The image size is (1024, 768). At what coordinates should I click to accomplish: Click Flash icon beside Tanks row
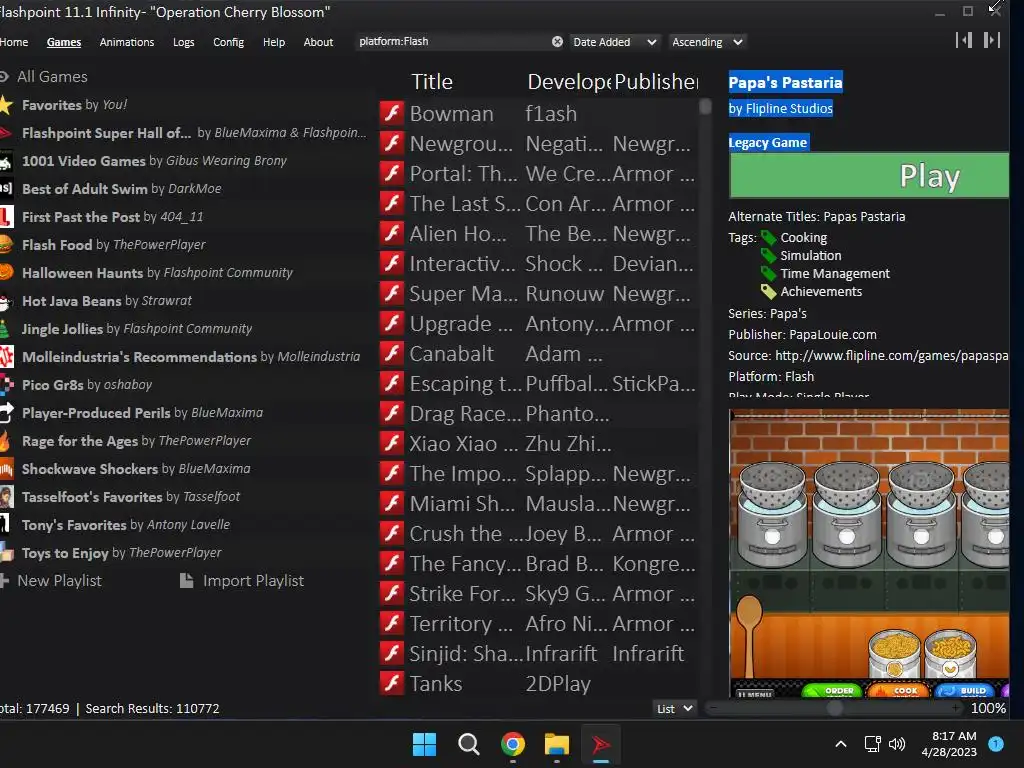pos(392,683)
